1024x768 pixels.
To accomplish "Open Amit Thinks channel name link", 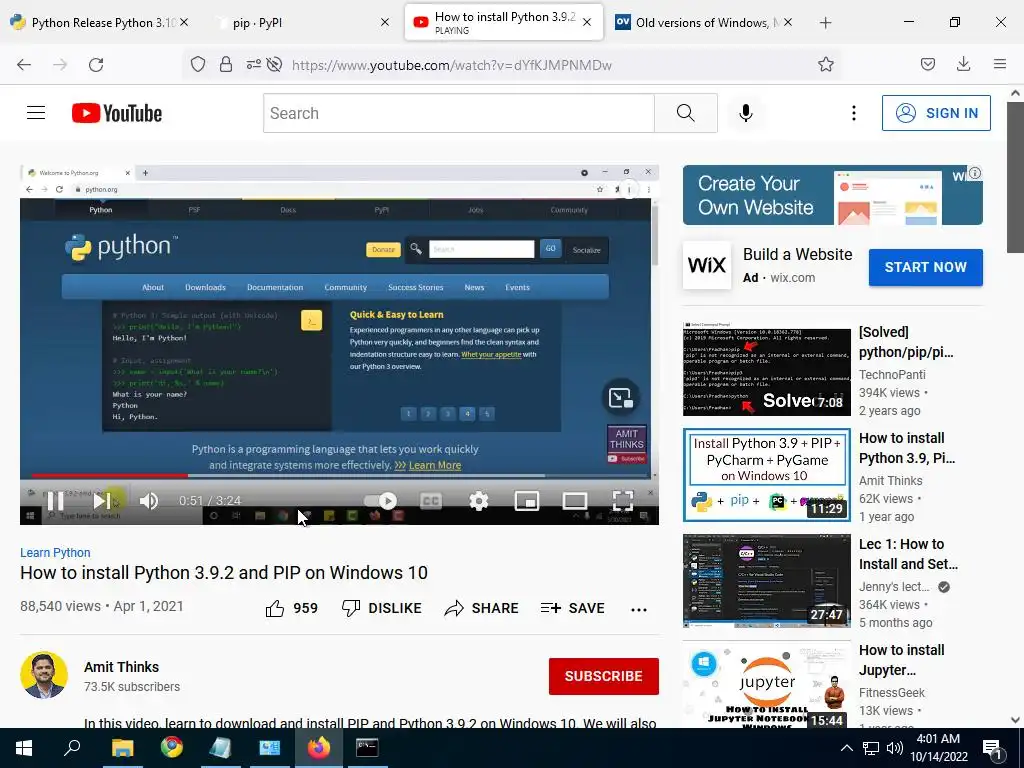I will coord(121,667).
